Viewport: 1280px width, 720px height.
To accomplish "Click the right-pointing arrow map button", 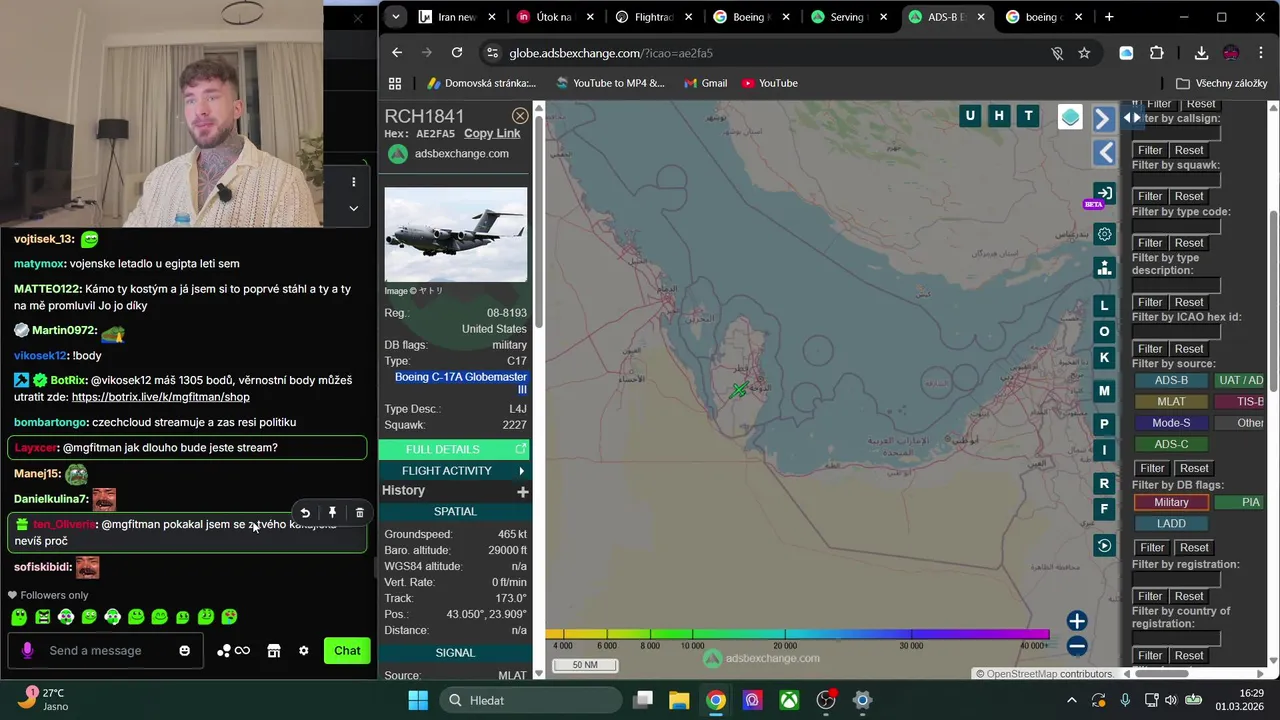I will click(1103, 119).
